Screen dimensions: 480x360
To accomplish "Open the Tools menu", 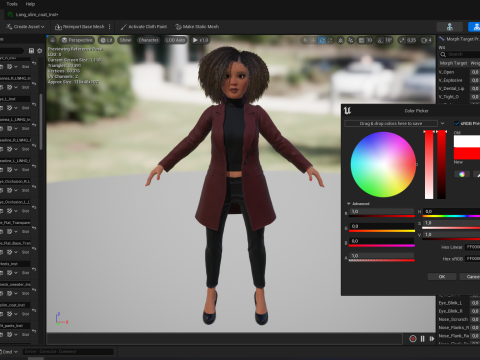I will click(x=12, y=4).
